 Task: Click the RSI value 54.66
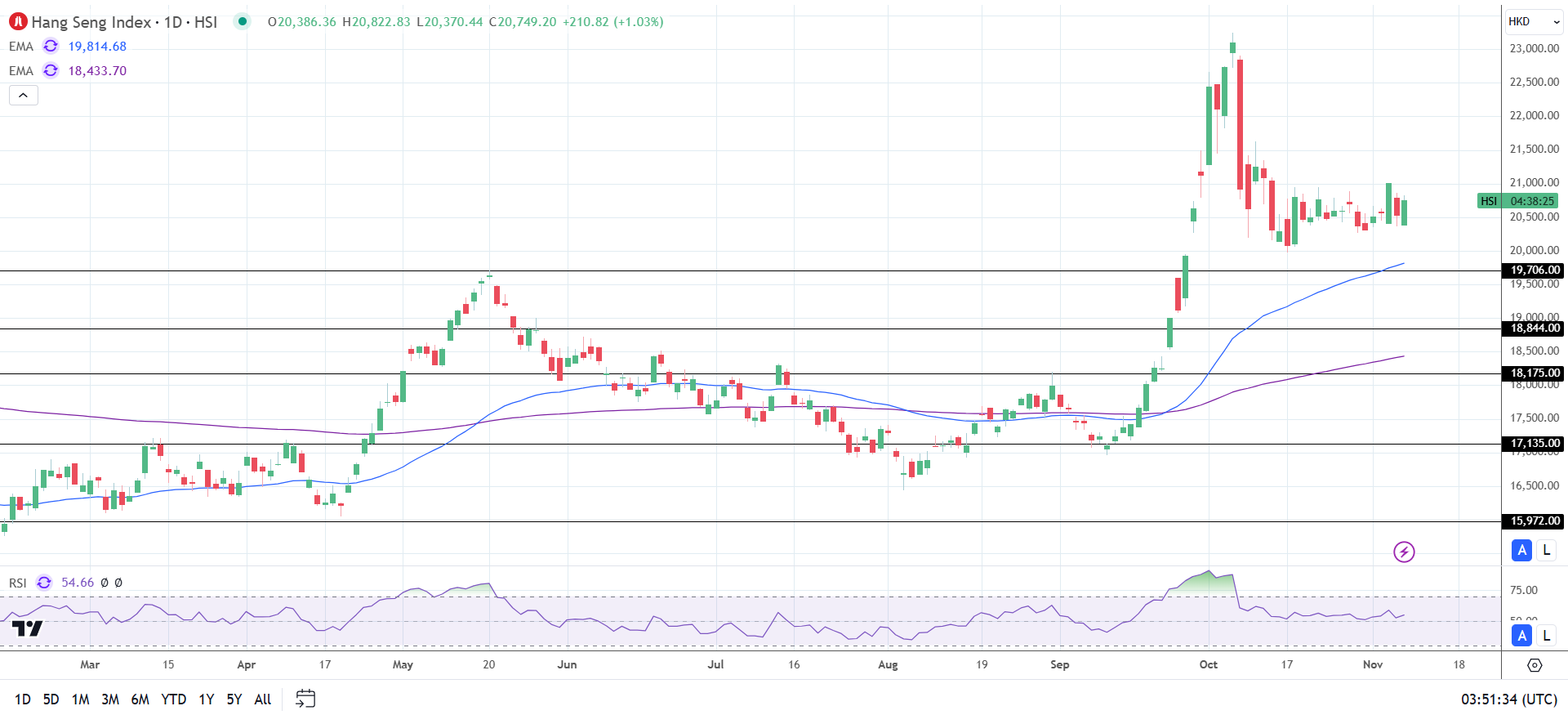click(78, 583)
